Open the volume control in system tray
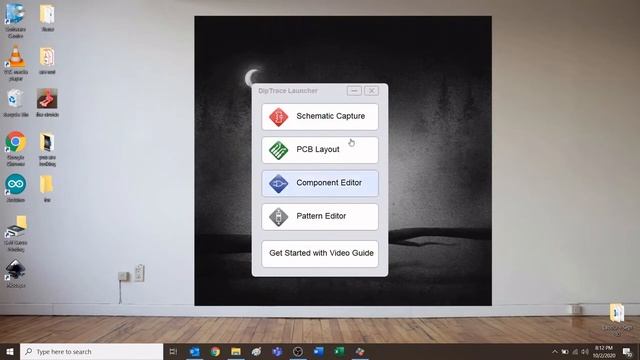The height and width of the screenshot is (360, 640). pyautogui.click(x=585, y=351)
